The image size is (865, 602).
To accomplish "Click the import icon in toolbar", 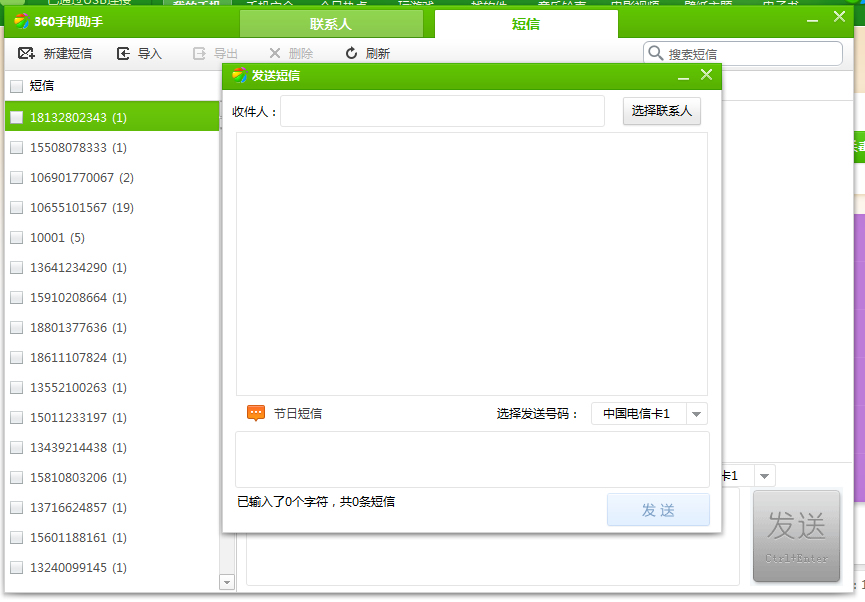I will point(123,53).
